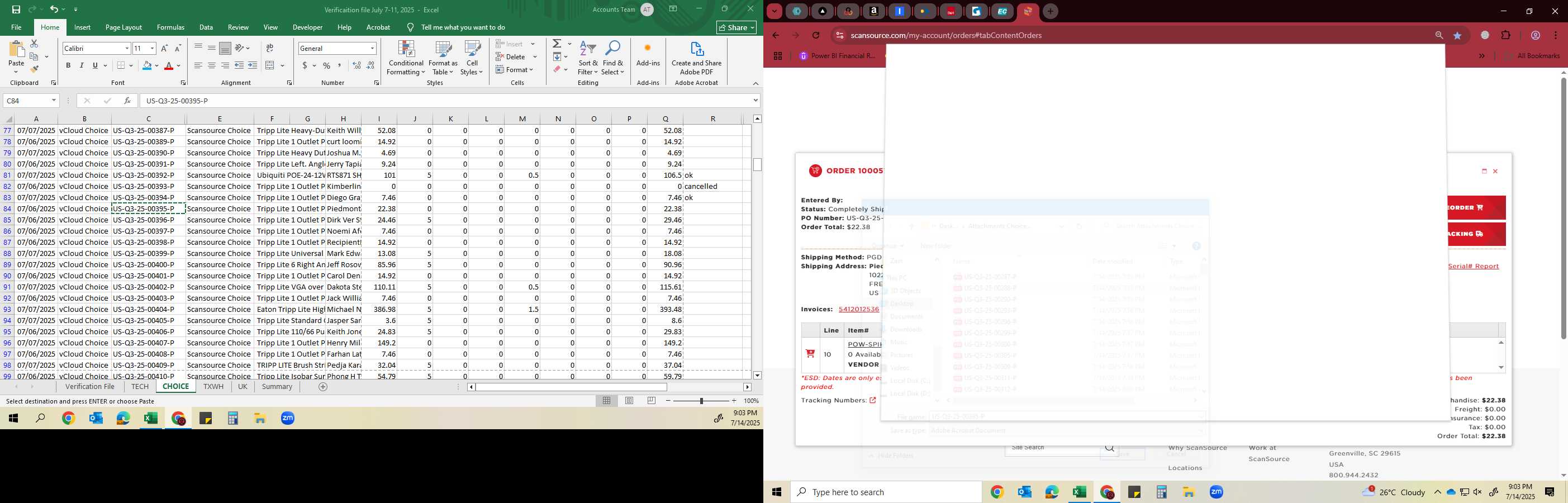Switch to Page Break Preview in status bar
The width and height of the screenshot is (1568, 503).
(x=652, y=401)
